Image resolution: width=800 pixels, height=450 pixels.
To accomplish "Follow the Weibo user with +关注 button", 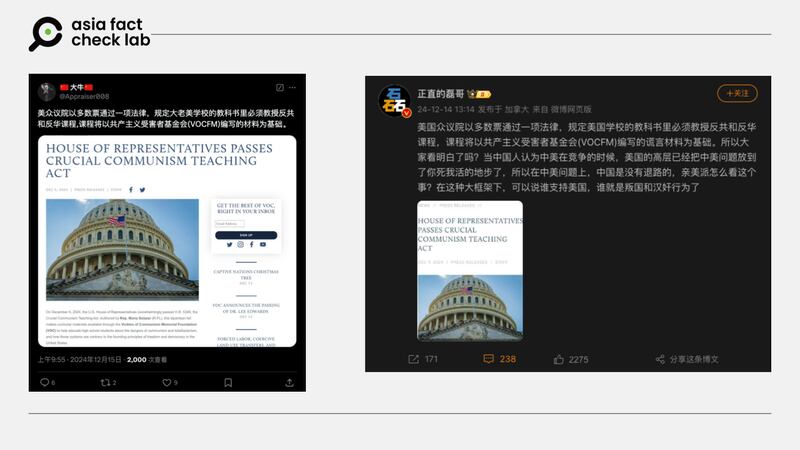I will click(737, 93).
